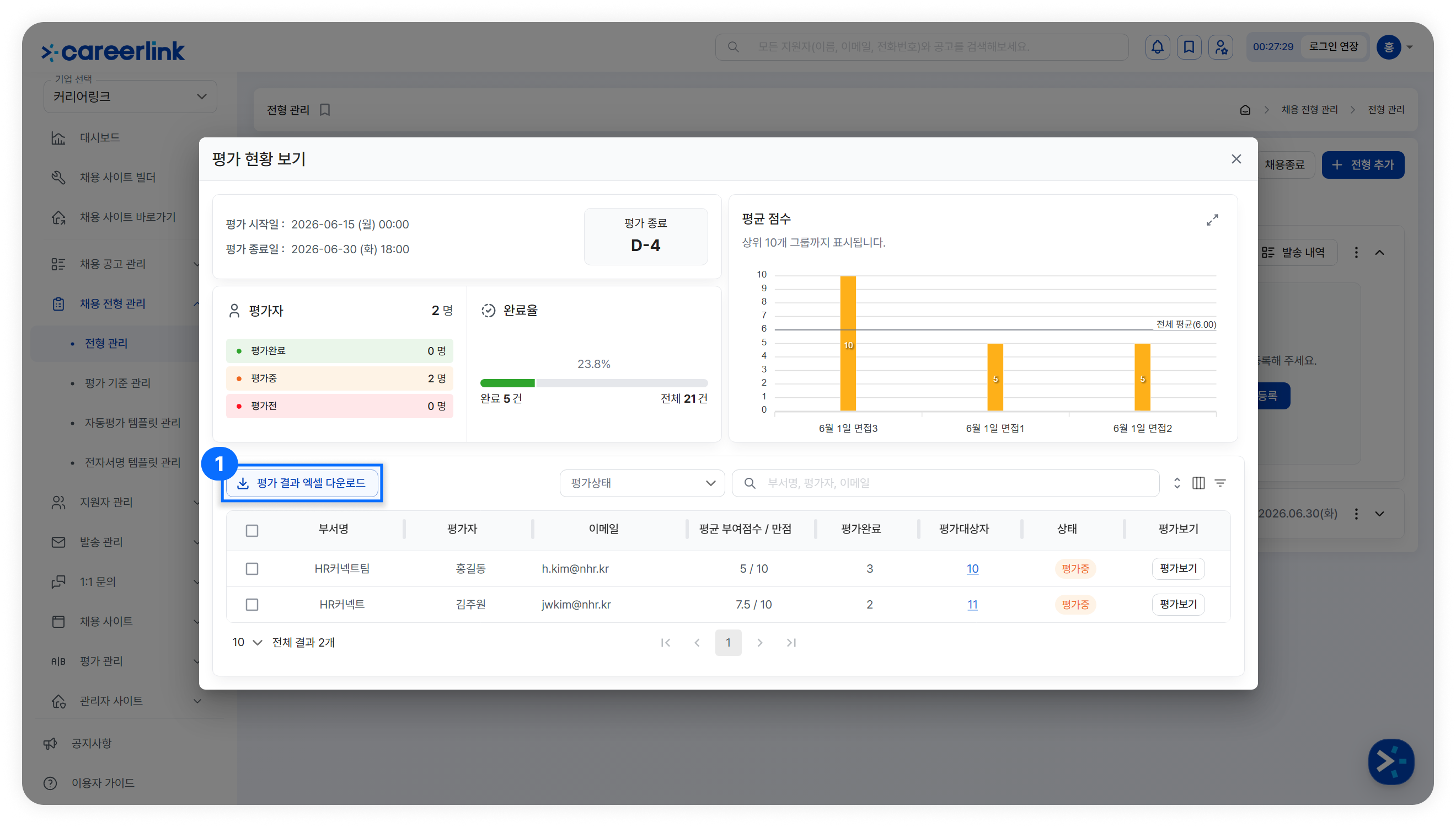Expand the 2026.06.30(화) section chevron
1456x827 pixels.
(x=1380, y=514)
